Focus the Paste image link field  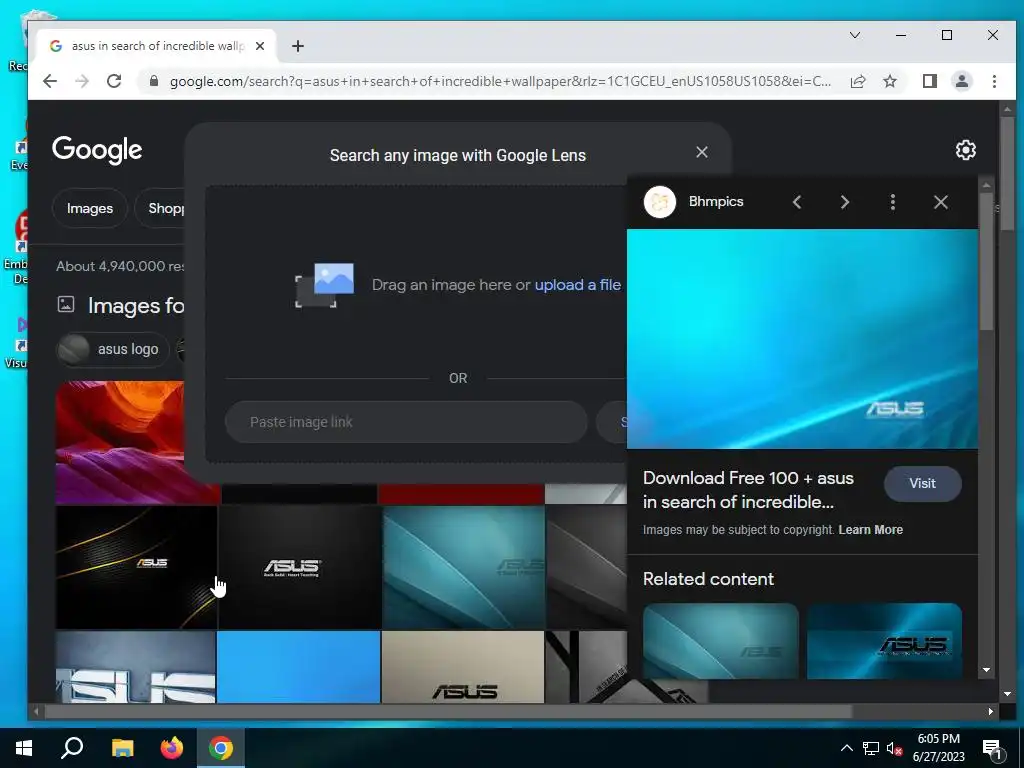[406, 422]
